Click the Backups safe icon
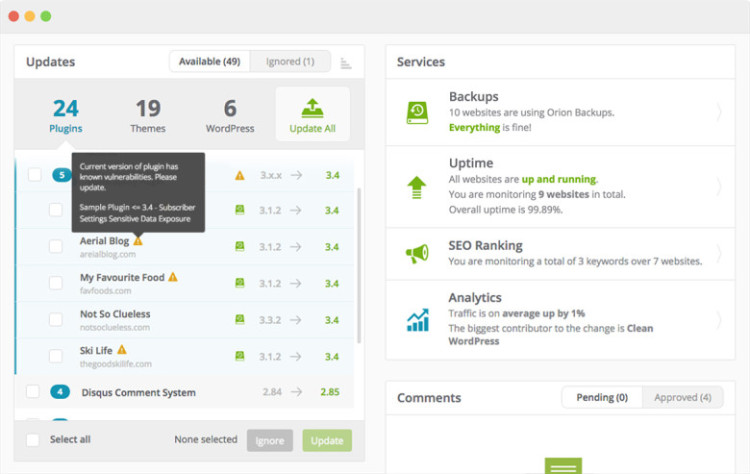Screen dimensions: 750x474 tap(417, 112)
